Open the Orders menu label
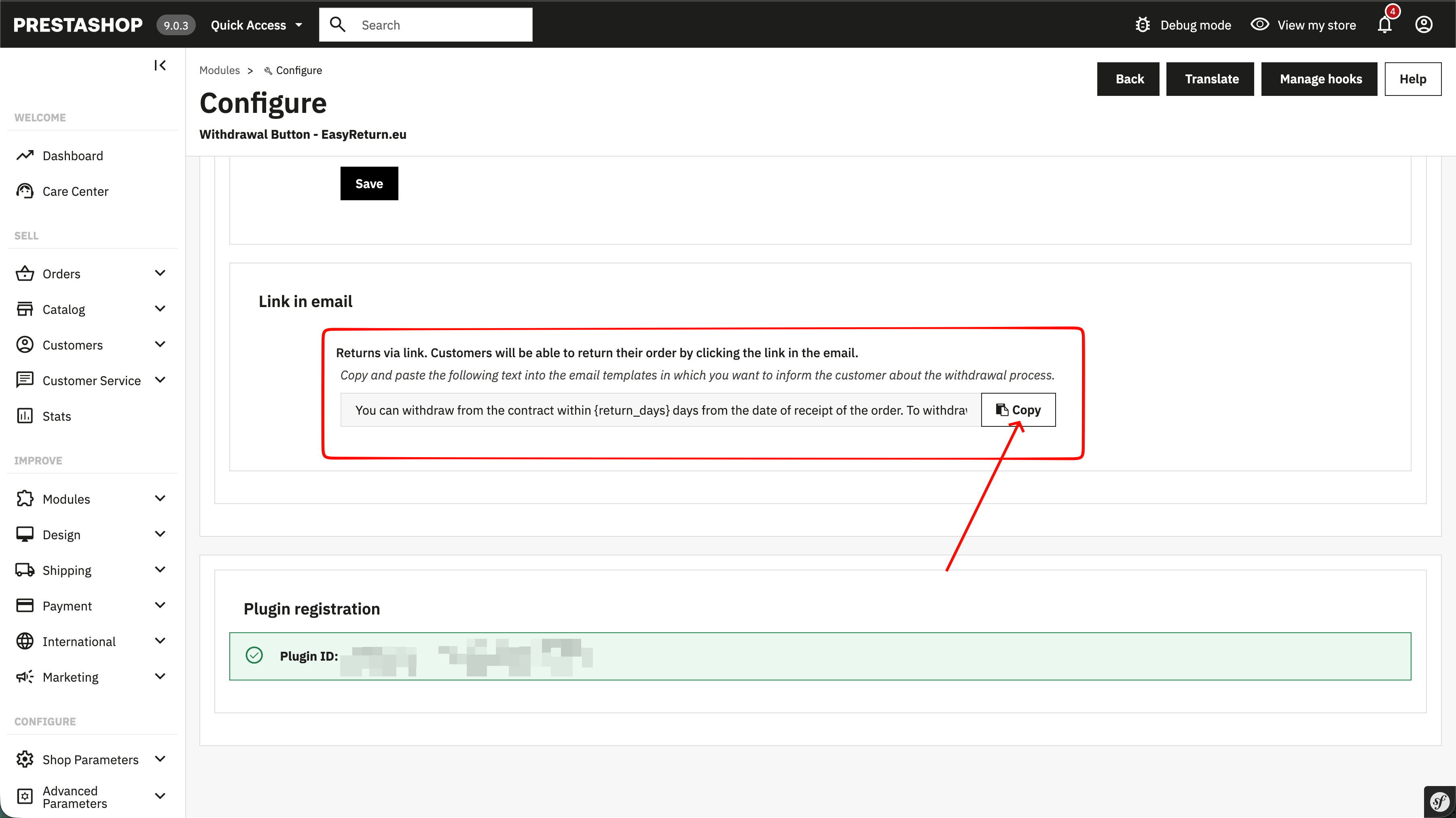The width and height of the screenshot is (1456, 818). 61,273
